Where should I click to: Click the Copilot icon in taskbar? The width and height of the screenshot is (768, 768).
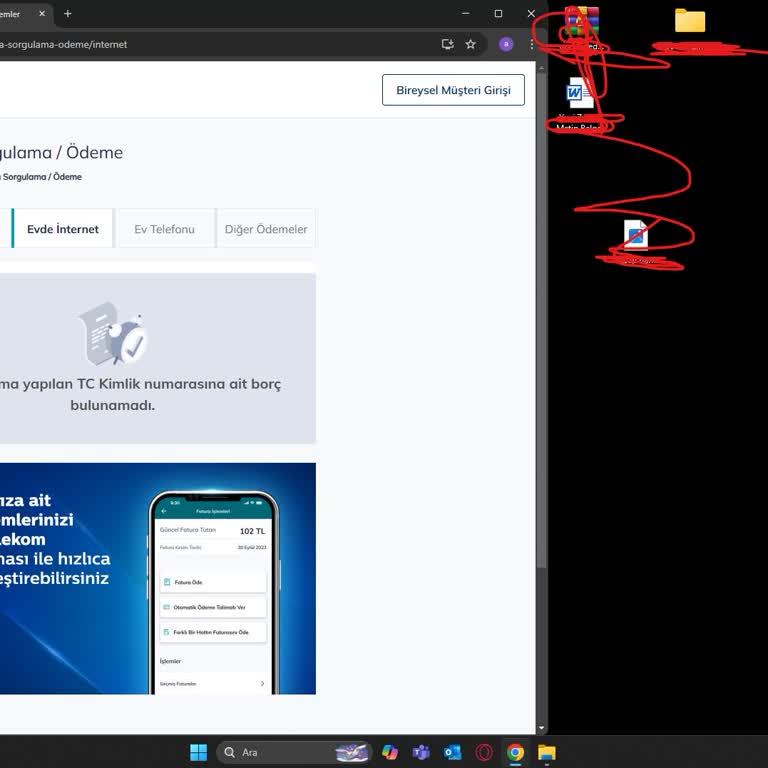(390, 752)
